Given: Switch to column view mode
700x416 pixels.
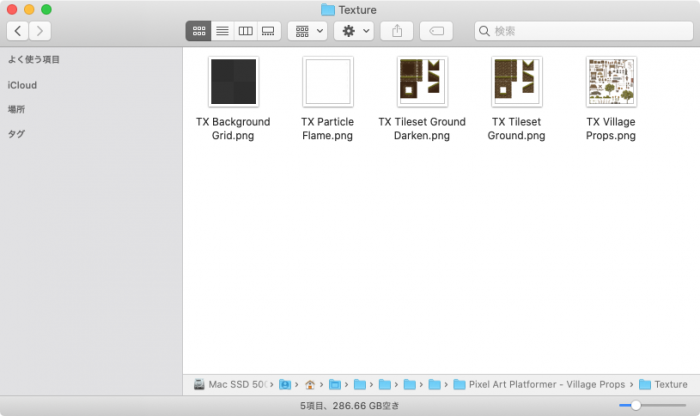Looking at the screenshot, I should point(245,31).
